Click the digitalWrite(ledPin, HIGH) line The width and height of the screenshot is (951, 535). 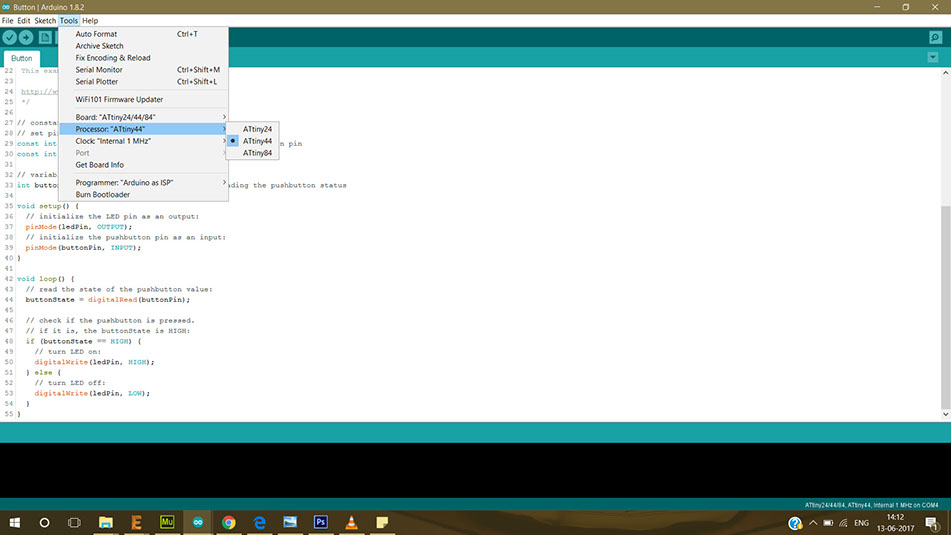coord(94,362)
